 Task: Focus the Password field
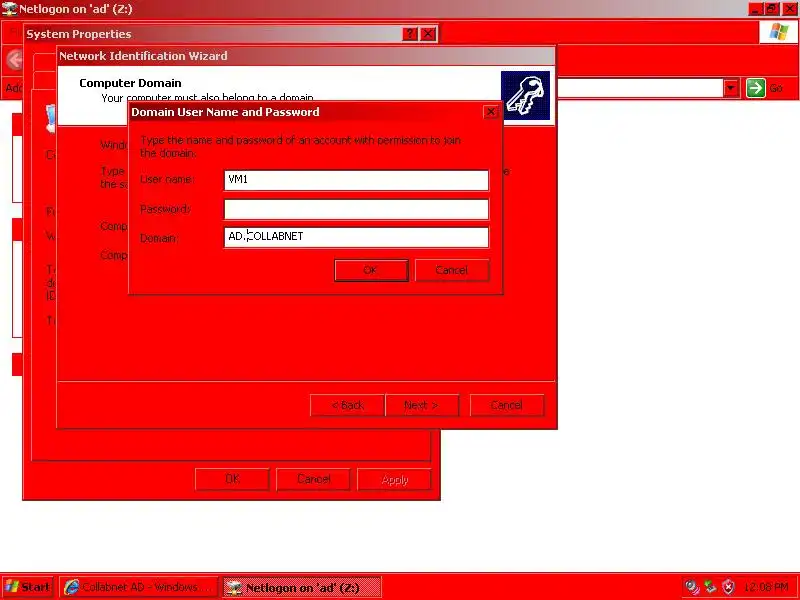pos(356,209)
